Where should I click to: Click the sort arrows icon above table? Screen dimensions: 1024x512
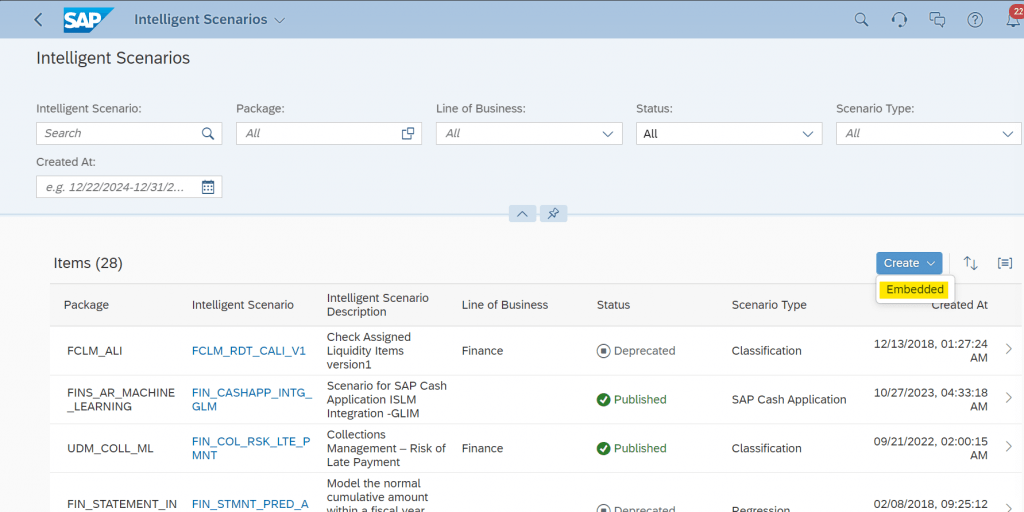(970, 263)
